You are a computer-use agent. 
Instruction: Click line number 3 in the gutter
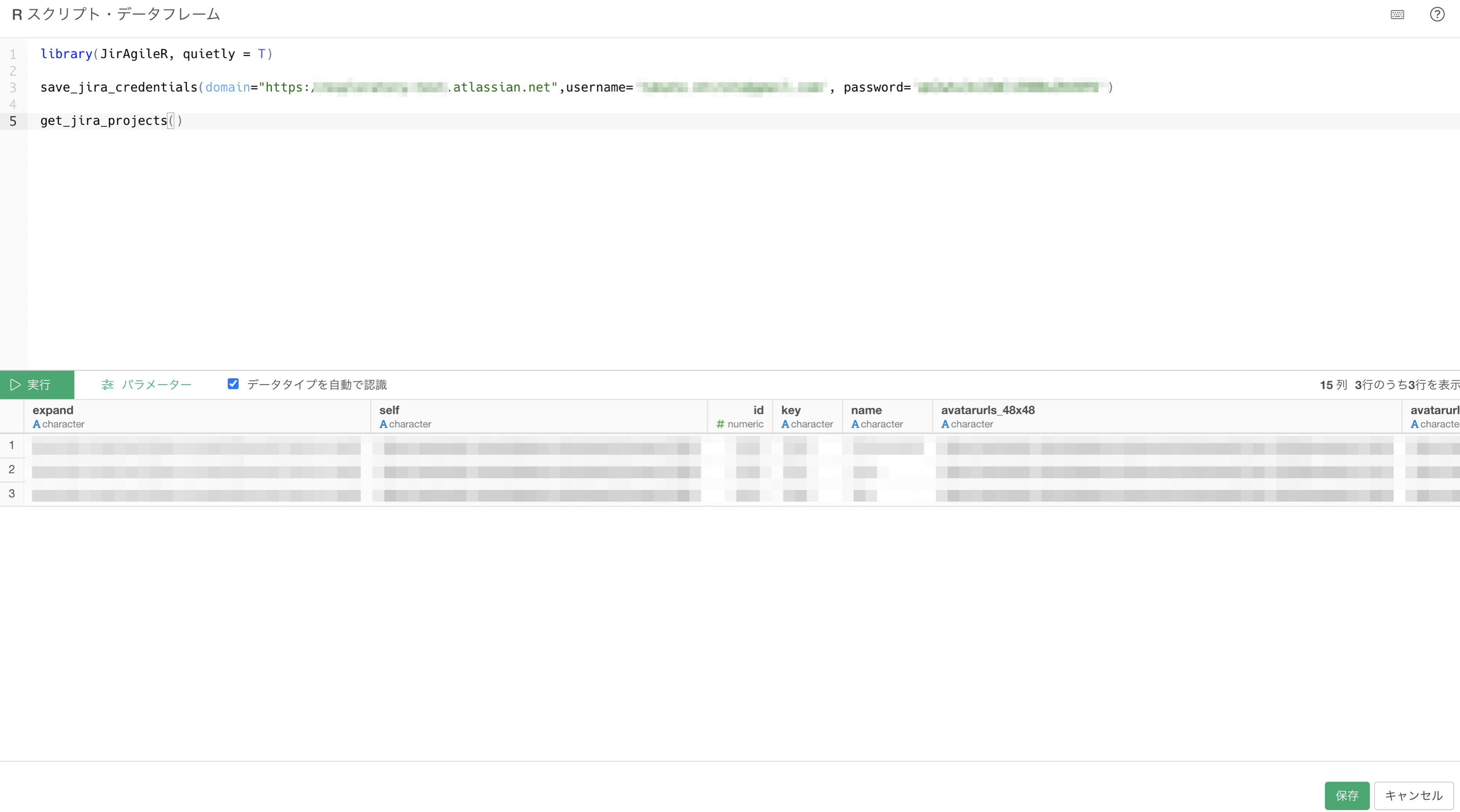pos(13,87)
